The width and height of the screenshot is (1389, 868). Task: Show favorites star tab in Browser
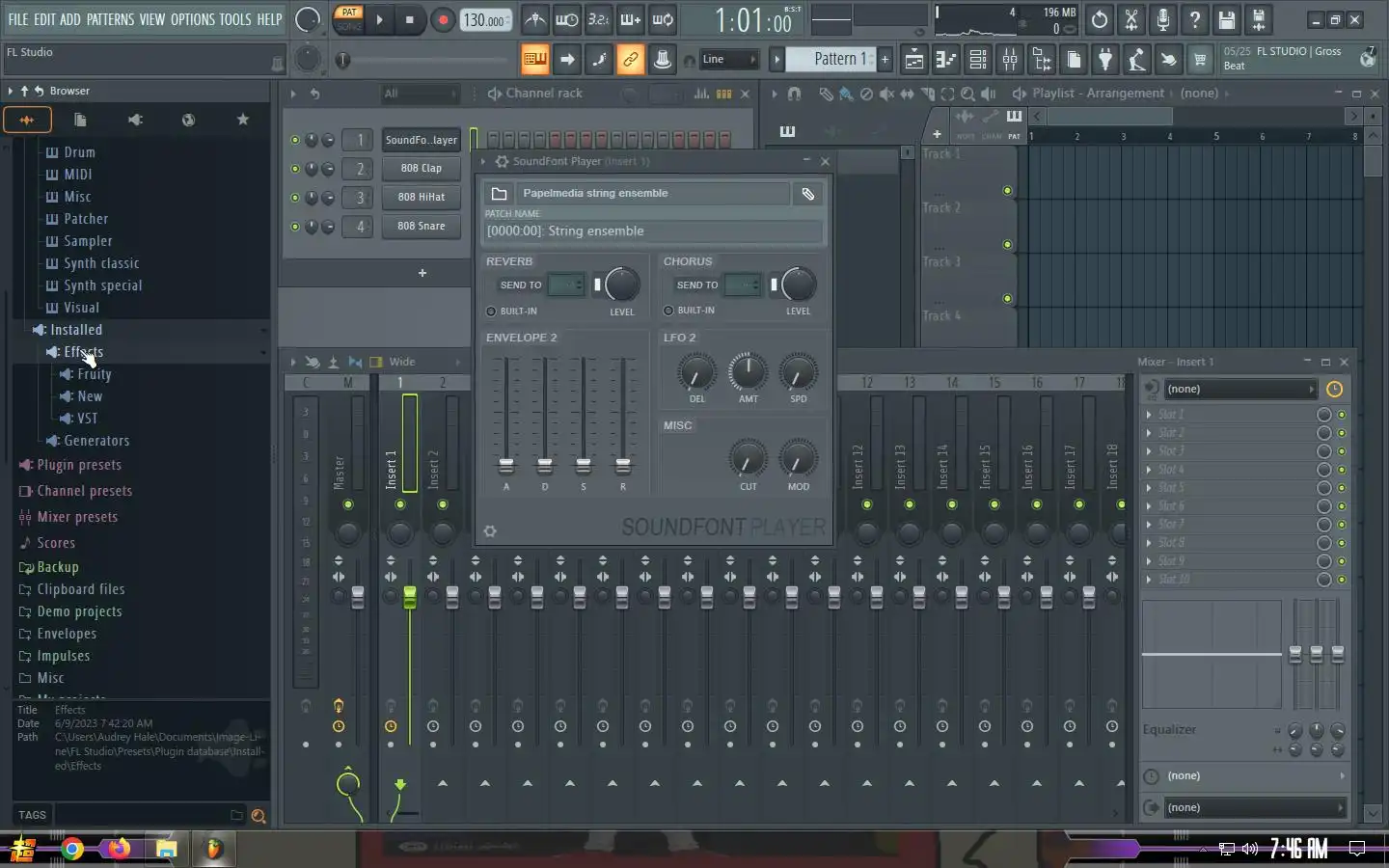(243, 120)
